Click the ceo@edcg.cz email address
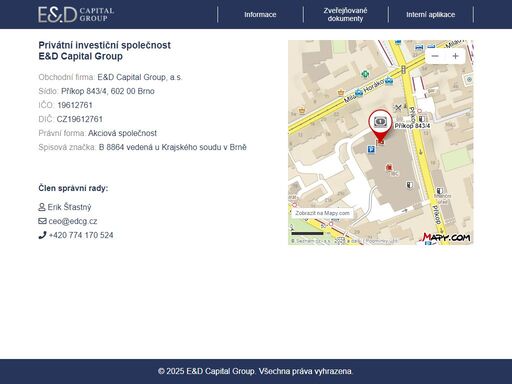The width and height of the screenshot is (512, 384). click(73, 221)
